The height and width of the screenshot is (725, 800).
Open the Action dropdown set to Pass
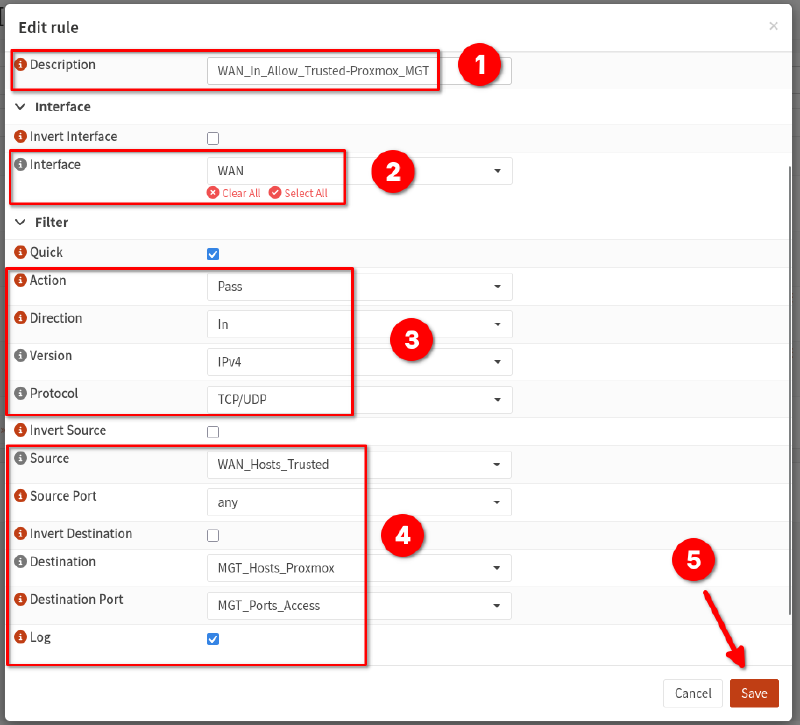pyautogui.click(x=360, y=287)
